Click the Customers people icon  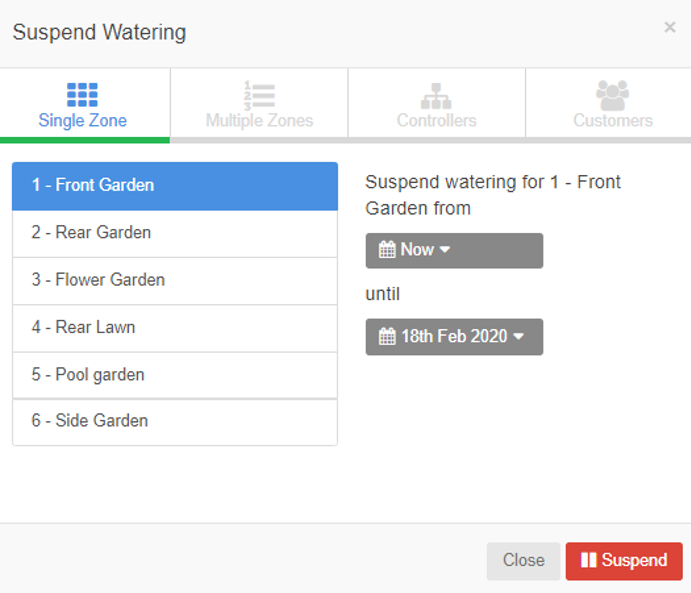click(x=613, y=95)
